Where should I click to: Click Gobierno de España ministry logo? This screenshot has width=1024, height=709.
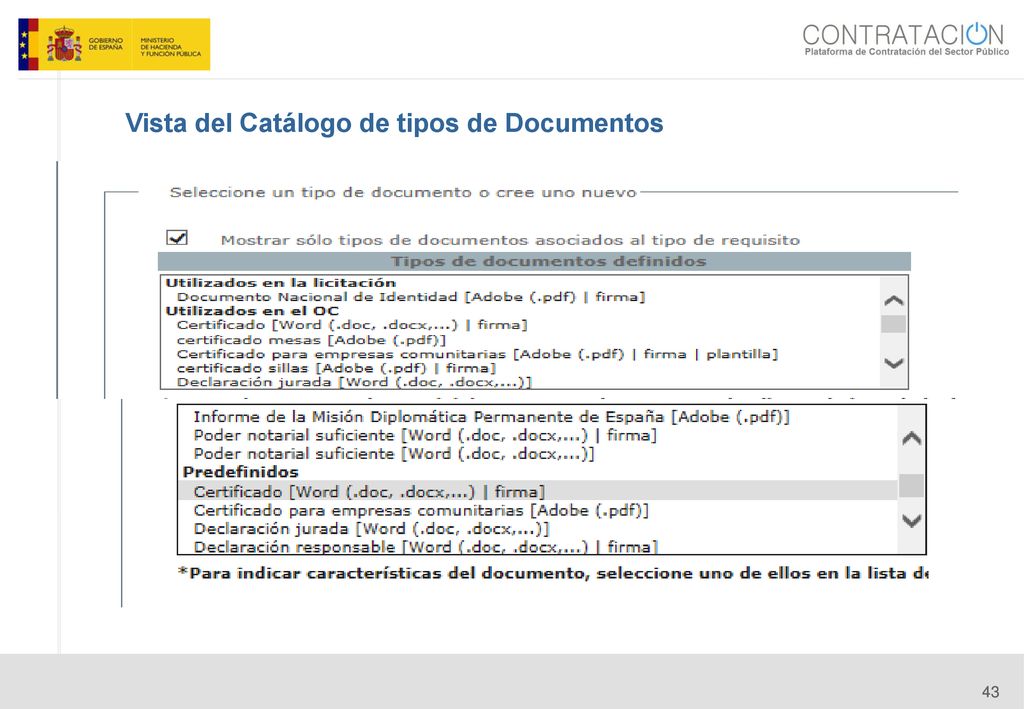(114, 44)
